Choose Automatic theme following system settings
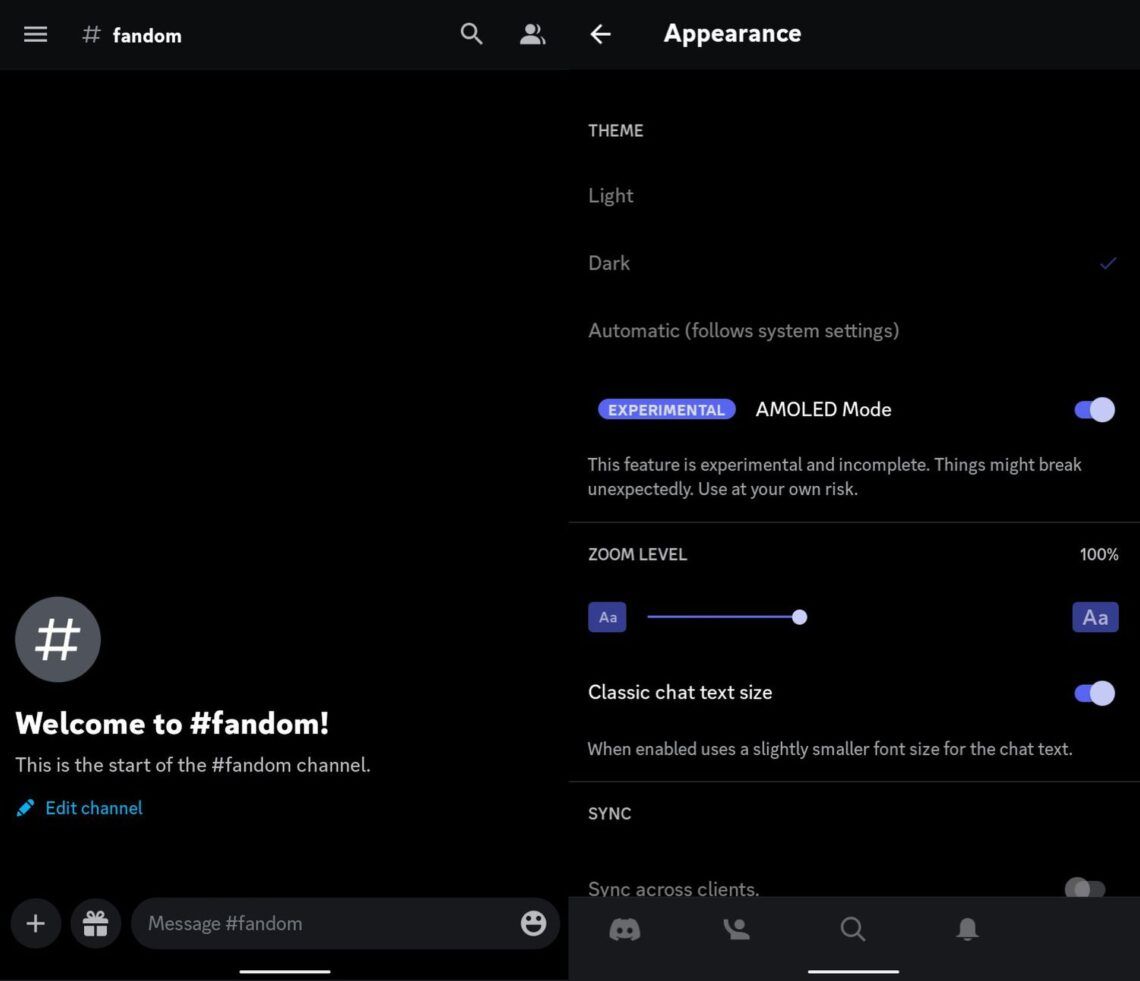 coord(744,330)
